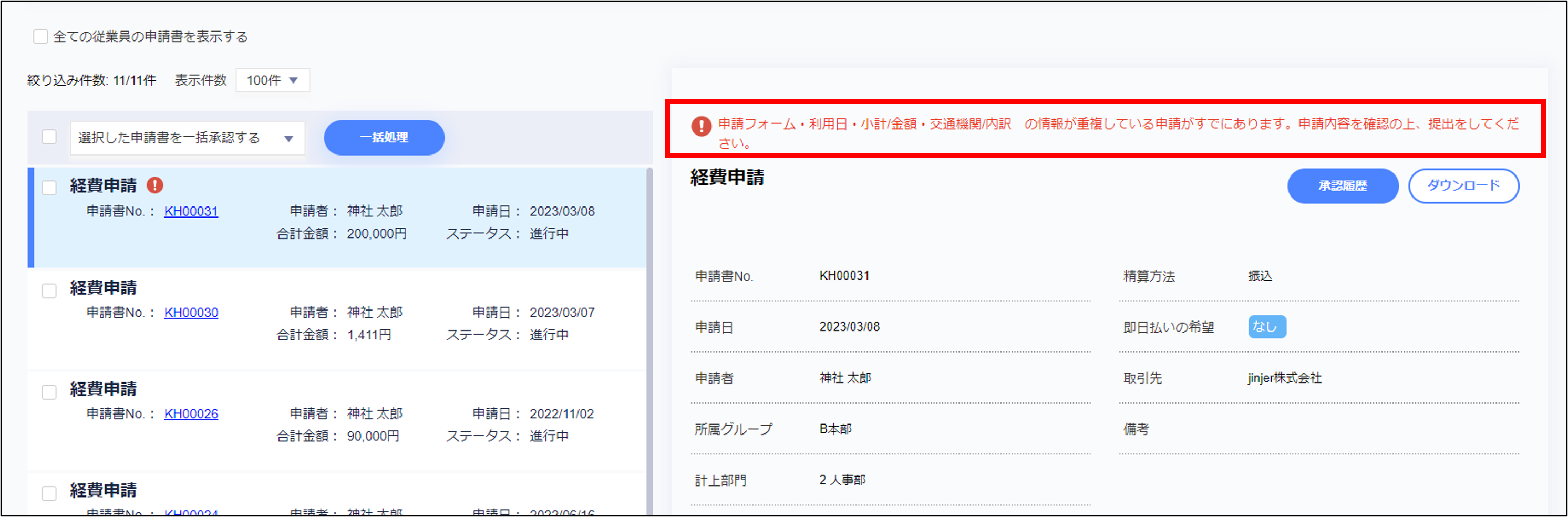Click the 経費申請 heading in the detail panel

[x=727, y=178]
